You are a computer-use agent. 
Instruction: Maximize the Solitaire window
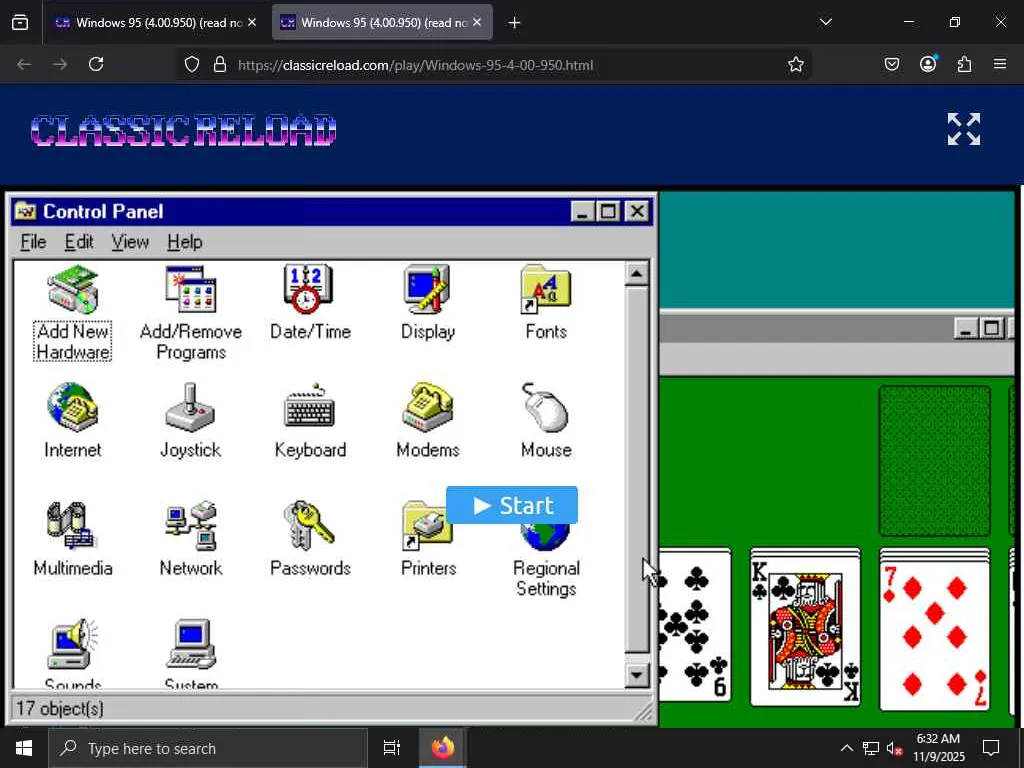point(992,328)
